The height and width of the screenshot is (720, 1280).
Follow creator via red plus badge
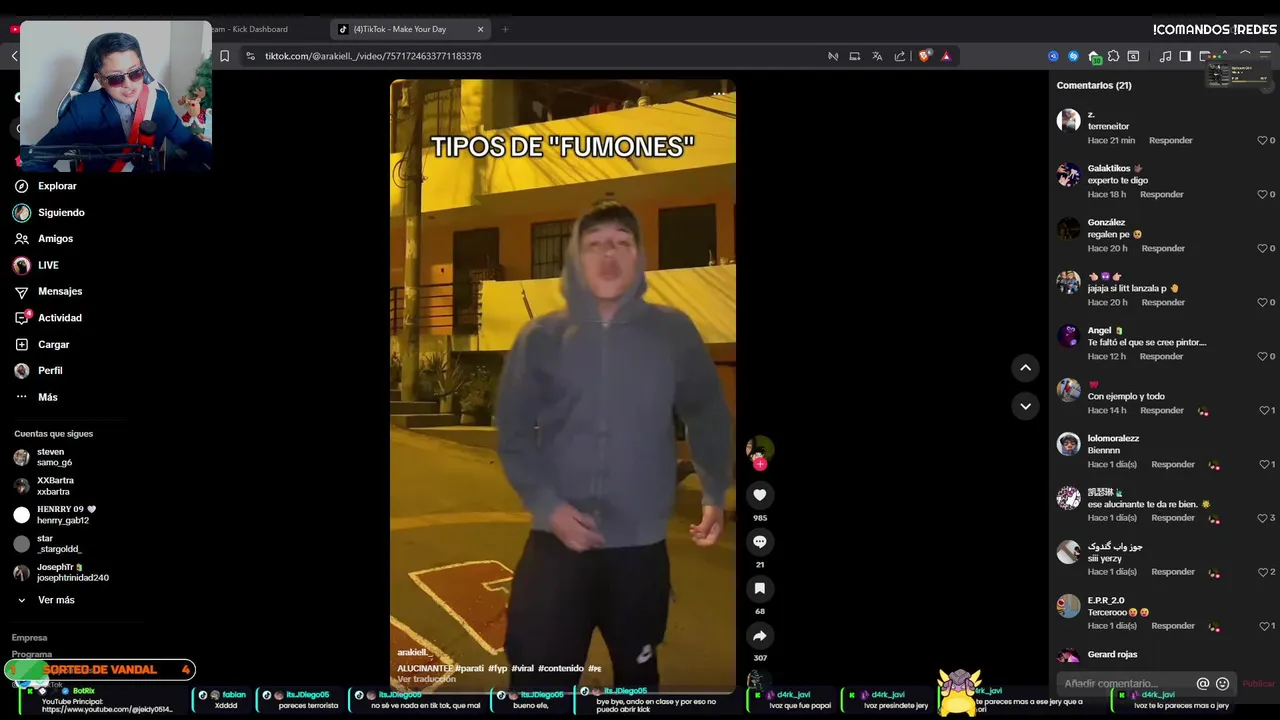(760, 464)
